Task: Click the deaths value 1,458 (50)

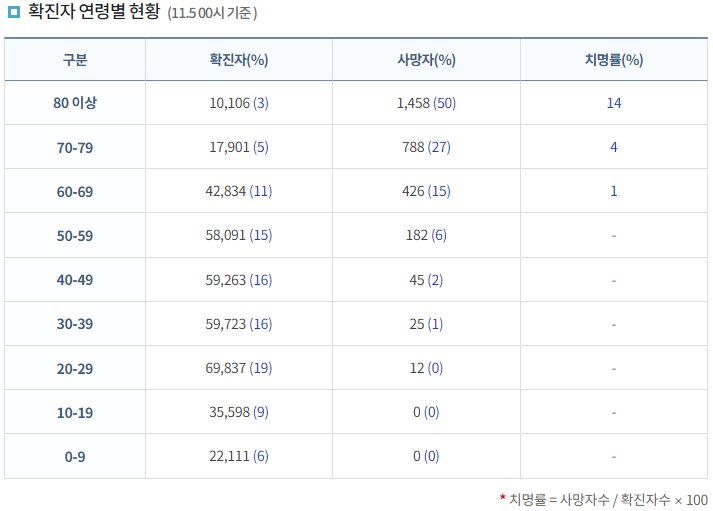Action: 427,103
